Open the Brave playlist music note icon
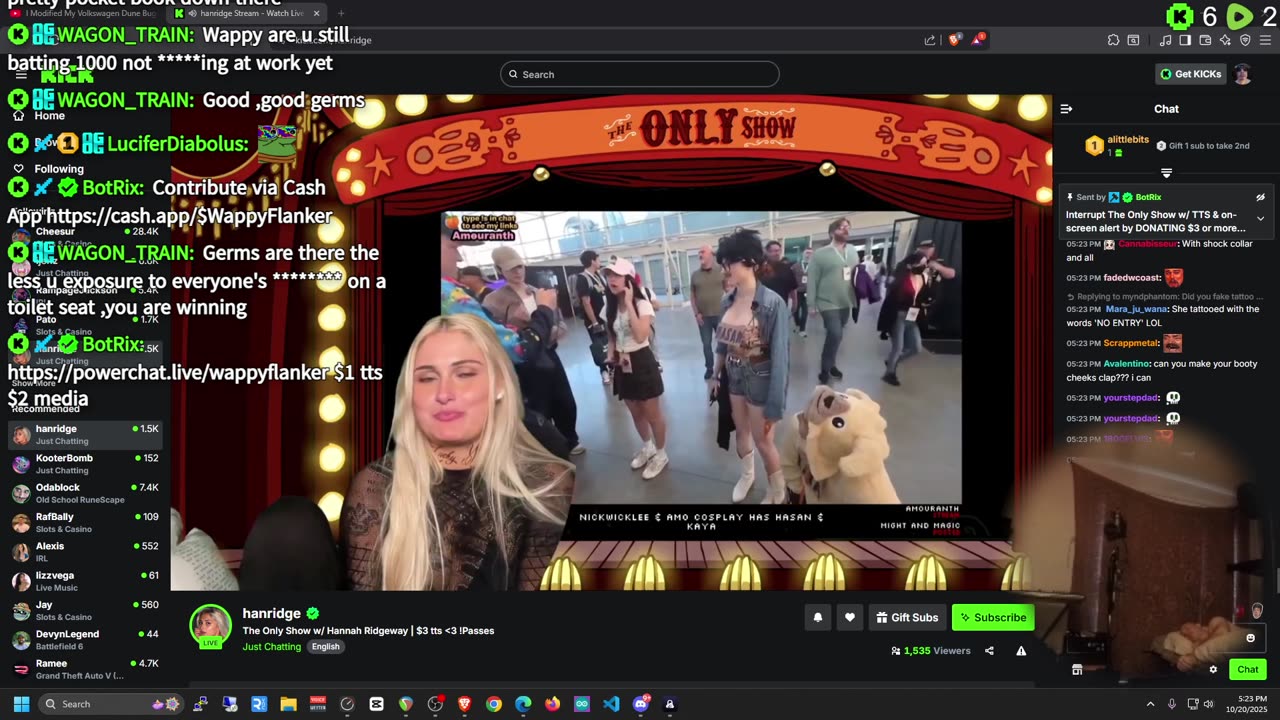This screenshot has height=720, width=1280. [x=1165, y=40]
